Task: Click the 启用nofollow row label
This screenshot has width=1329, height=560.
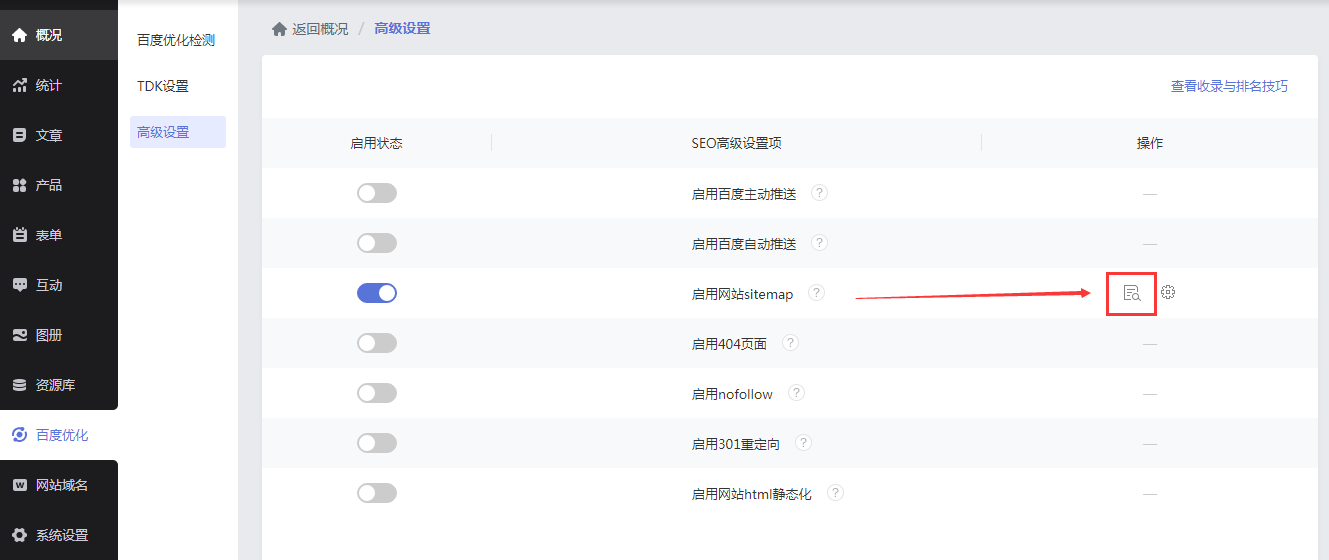Action: [732, 394]
